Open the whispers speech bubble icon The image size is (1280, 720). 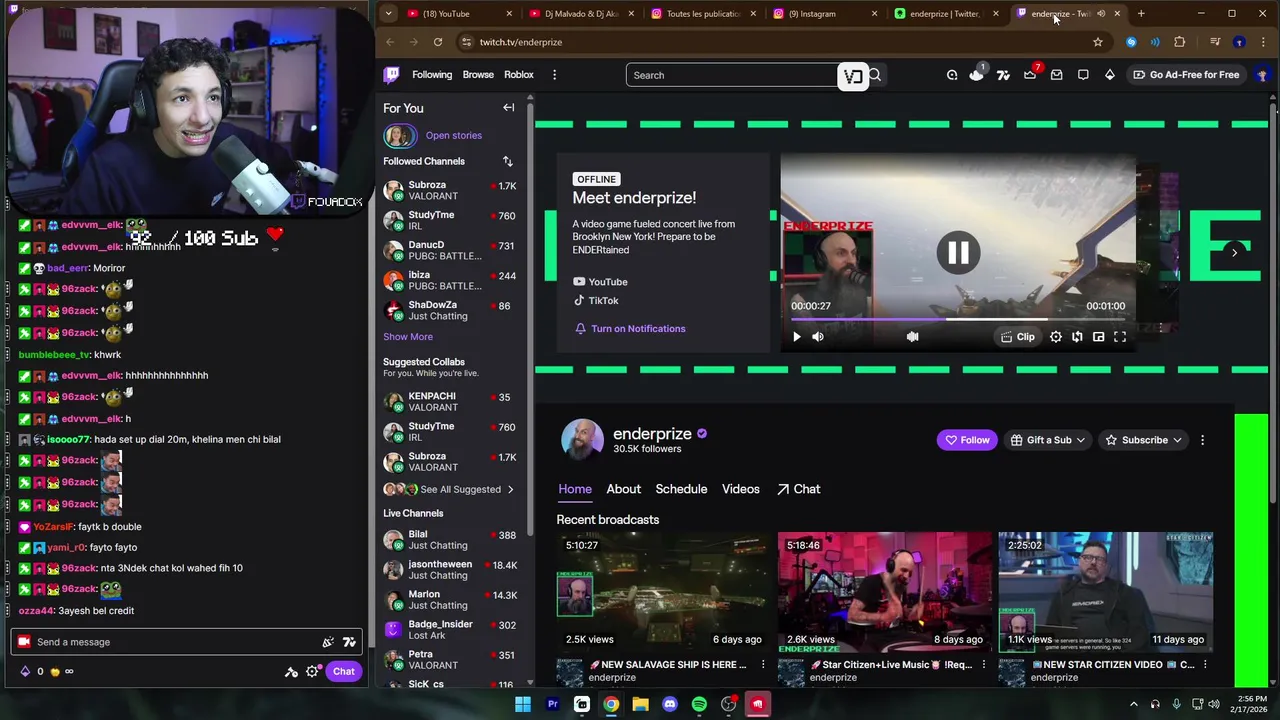(x=1083, y=75)
